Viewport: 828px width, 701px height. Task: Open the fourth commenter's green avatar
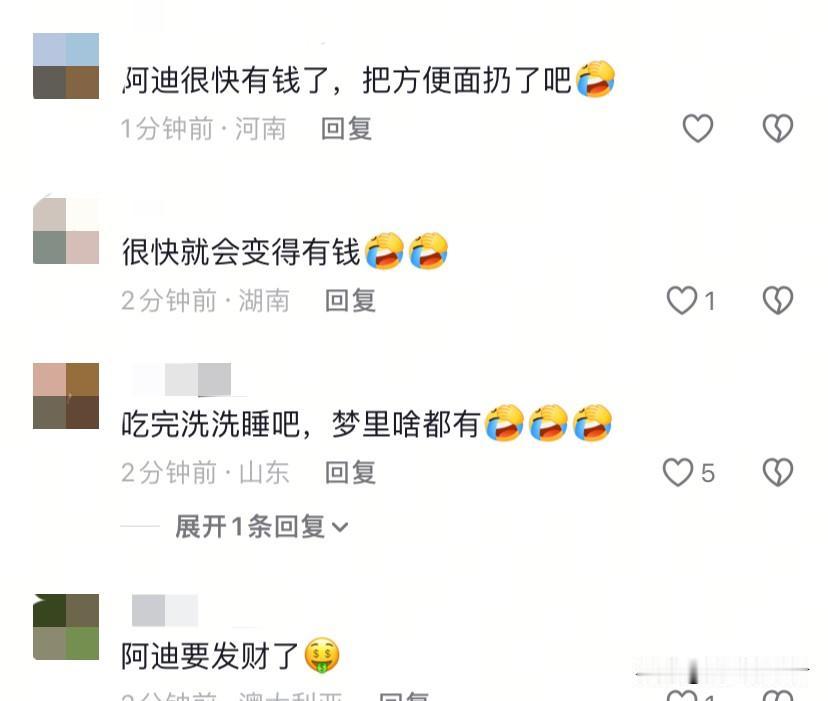(x=66, y=627)
